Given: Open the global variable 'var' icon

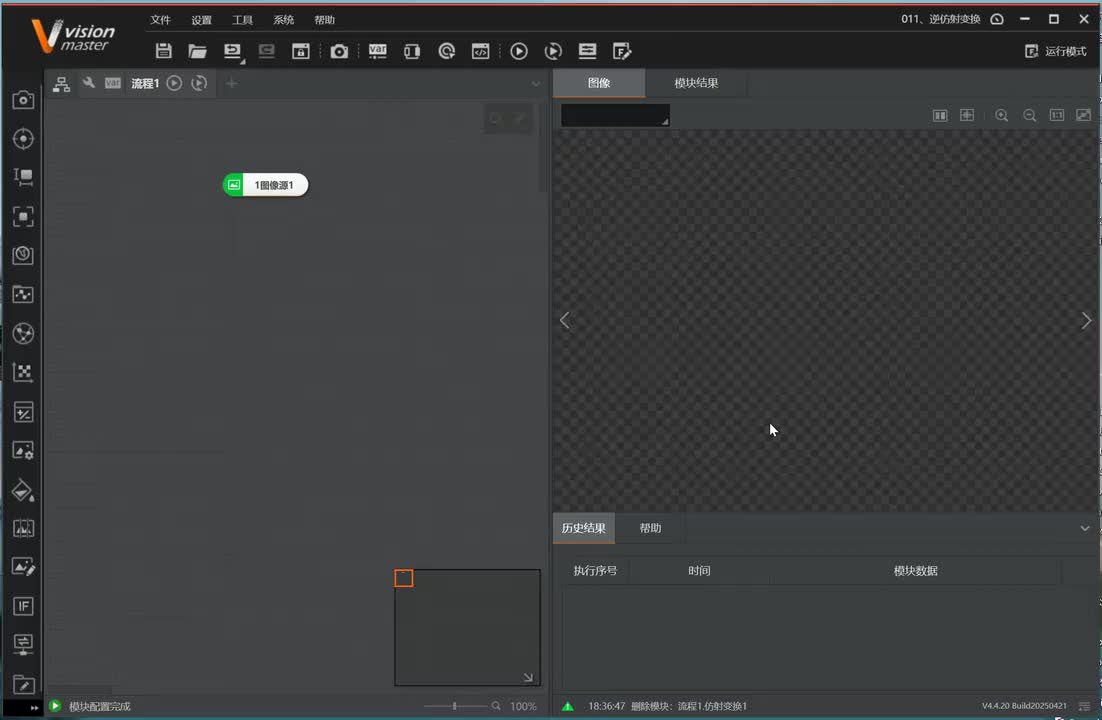Looking at the screenshot, I should [377, 51].
